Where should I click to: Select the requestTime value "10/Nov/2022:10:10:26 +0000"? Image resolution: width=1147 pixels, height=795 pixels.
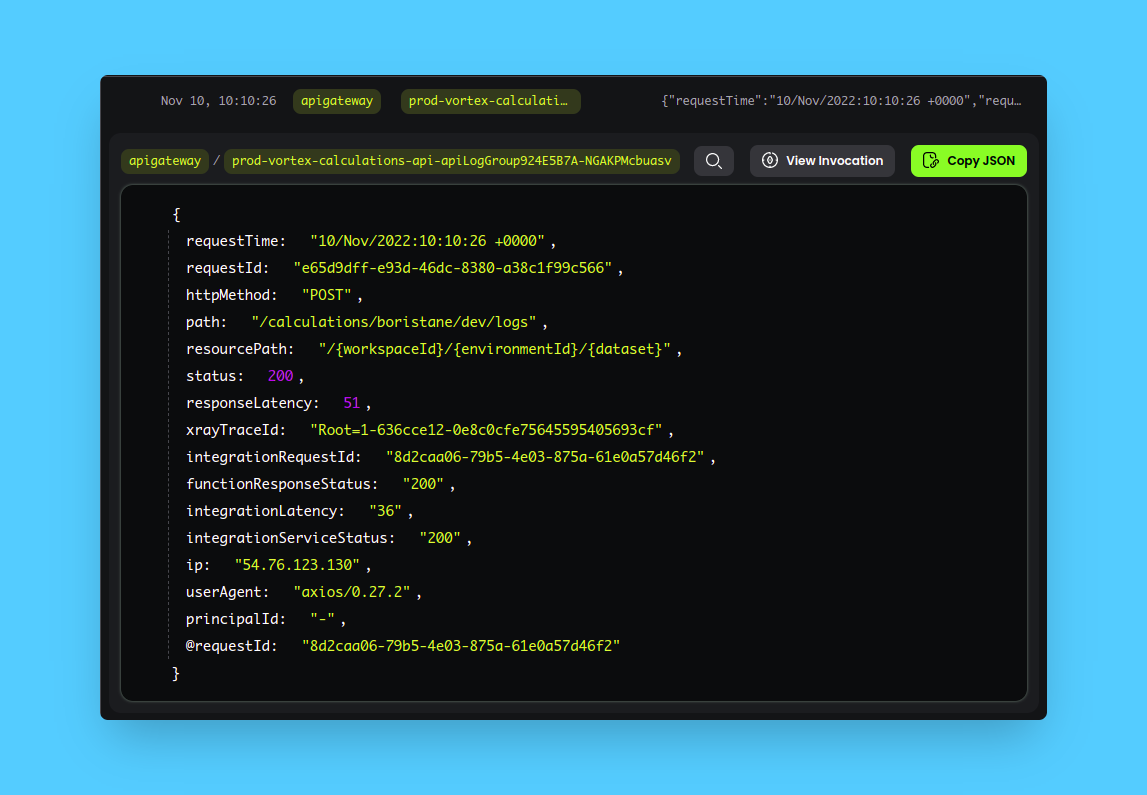(427, 241)
